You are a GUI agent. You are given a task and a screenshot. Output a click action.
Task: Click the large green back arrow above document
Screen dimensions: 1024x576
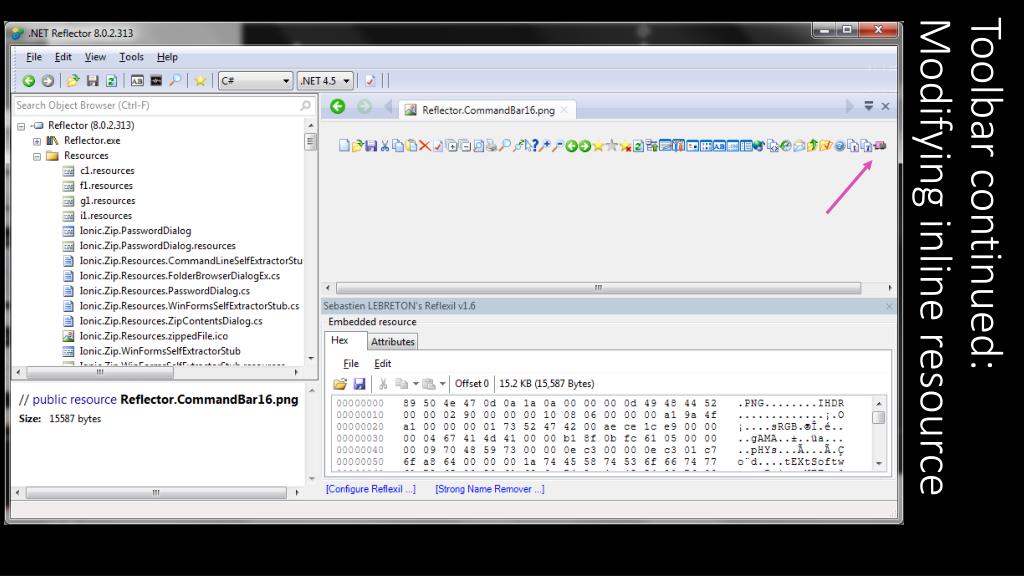pyautogui.click(x=338, y=106)
